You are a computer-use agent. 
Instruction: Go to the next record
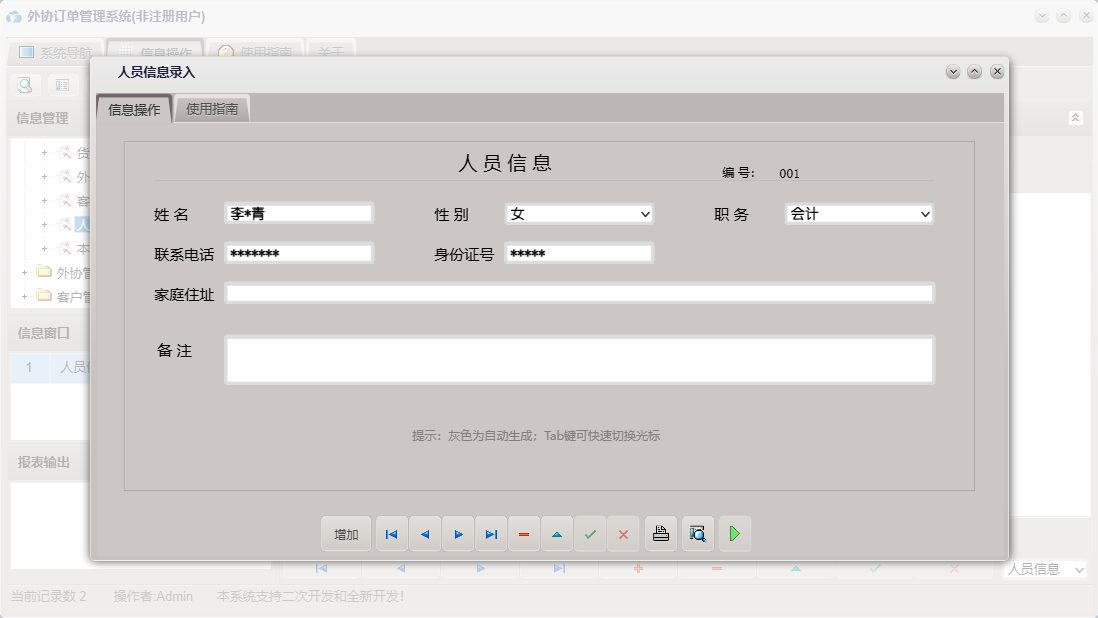click(x=458, y=533)
